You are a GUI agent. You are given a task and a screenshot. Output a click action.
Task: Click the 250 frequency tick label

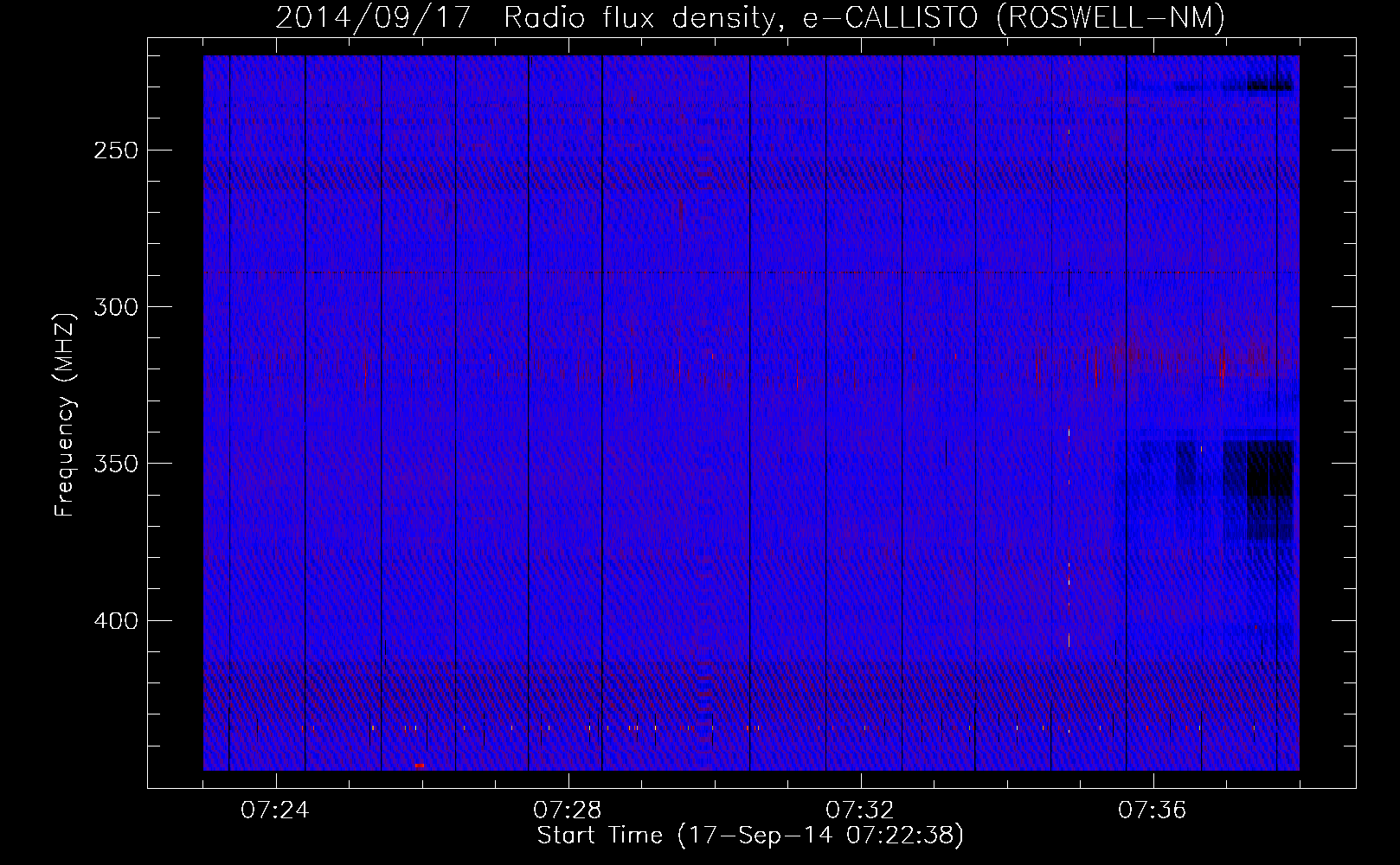[114, 151]
